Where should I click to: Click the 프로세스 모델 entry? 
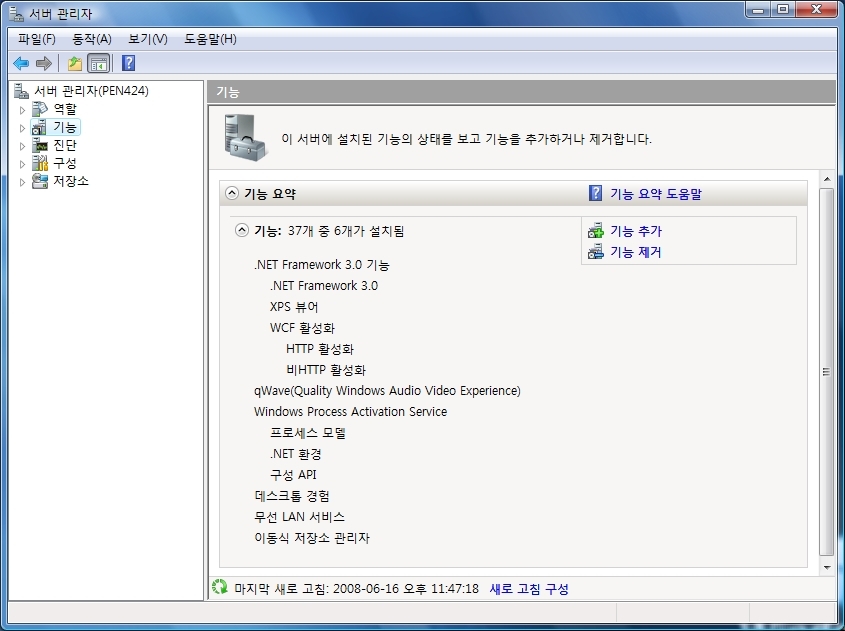tap(308, 433)
